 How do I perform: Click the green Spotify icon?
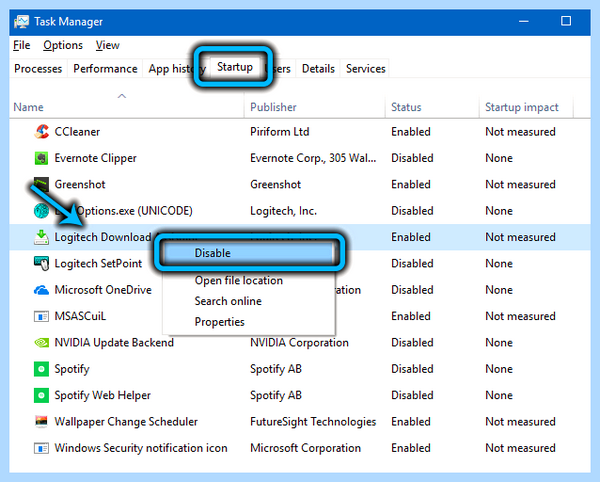point(41,369)
